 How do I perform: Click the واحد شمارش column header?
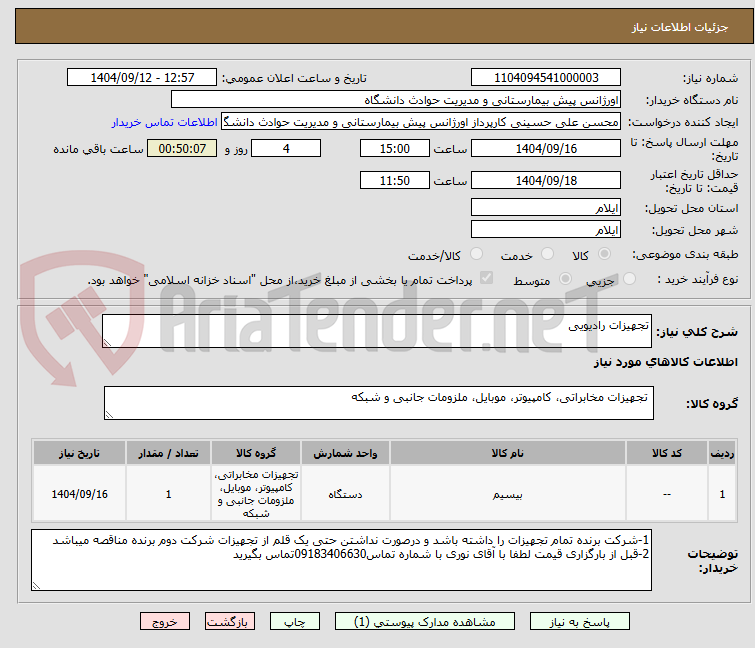345,453
